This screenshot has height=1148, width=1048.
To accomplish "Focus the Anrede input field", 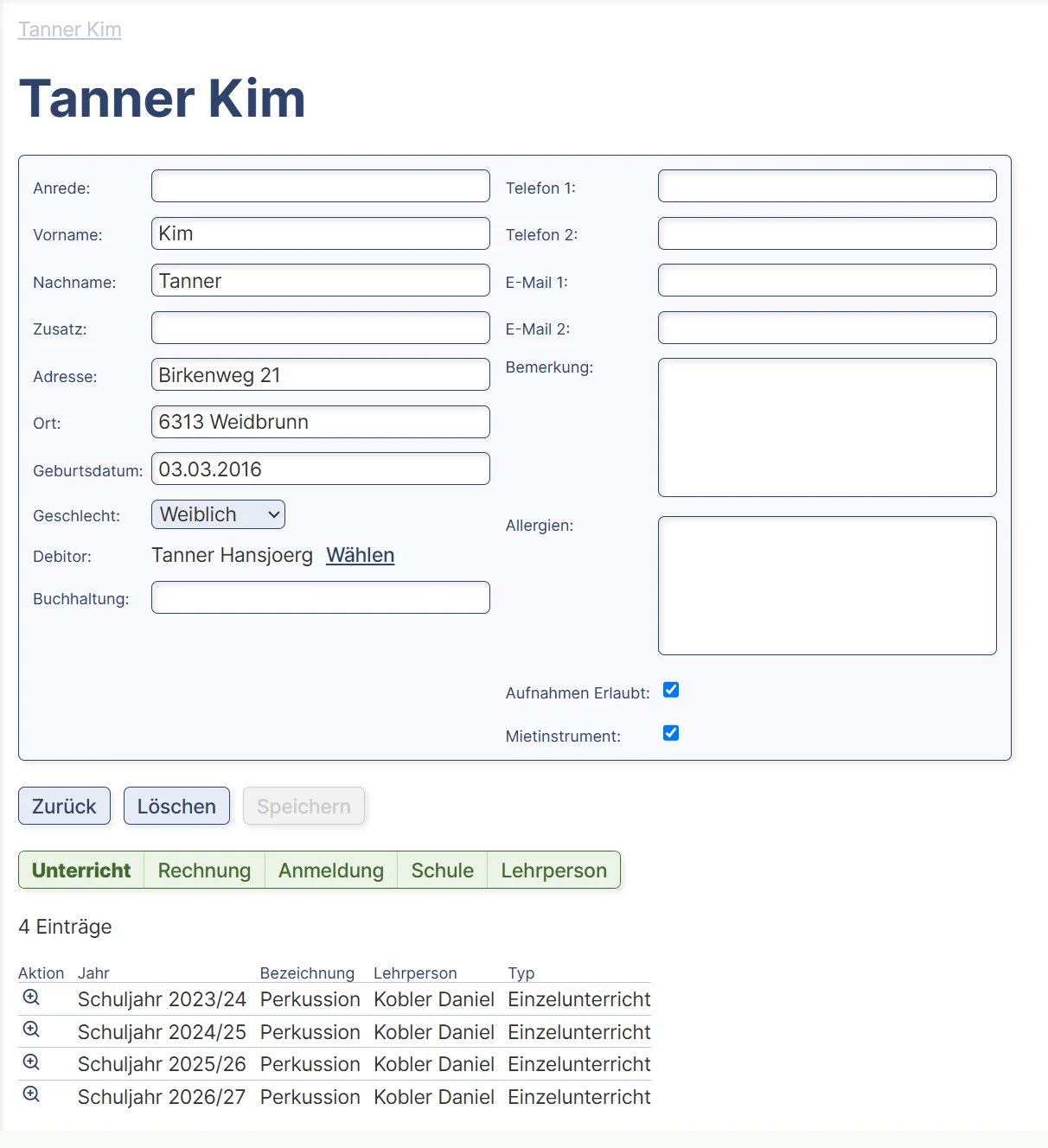I will [x=321, y=186].
